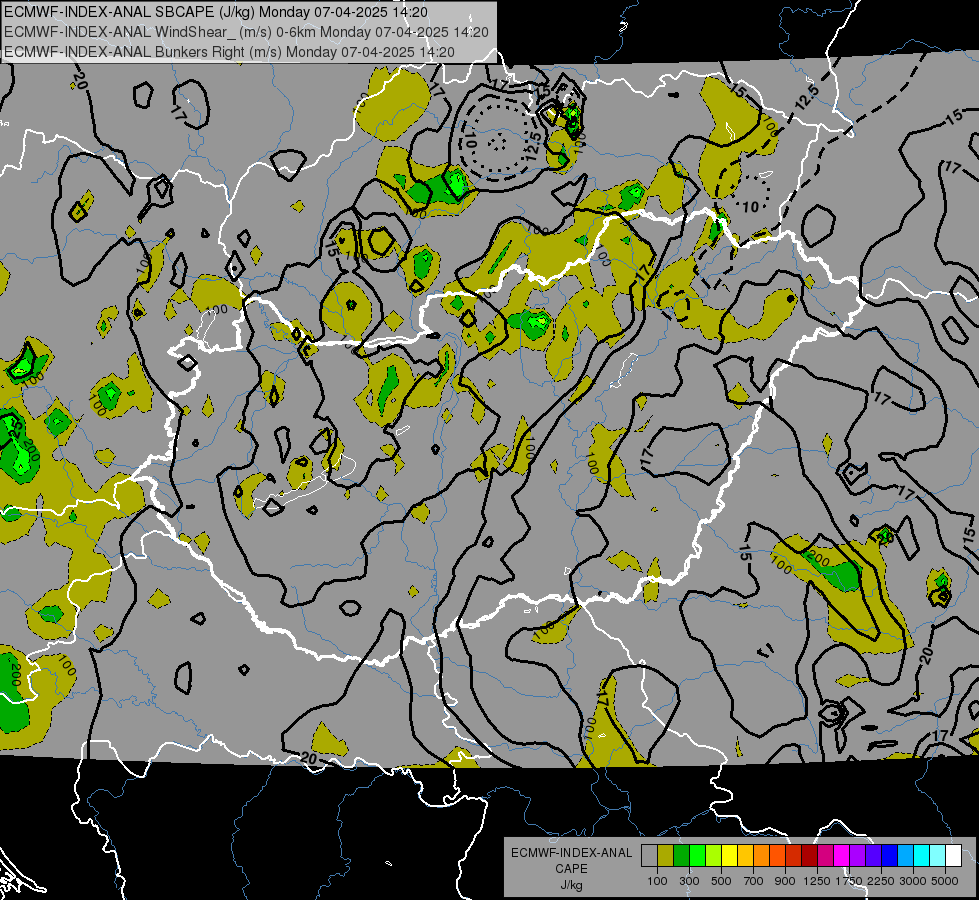
Task: Pick the orange legend swatch after 700
Action: click(761, 856)
